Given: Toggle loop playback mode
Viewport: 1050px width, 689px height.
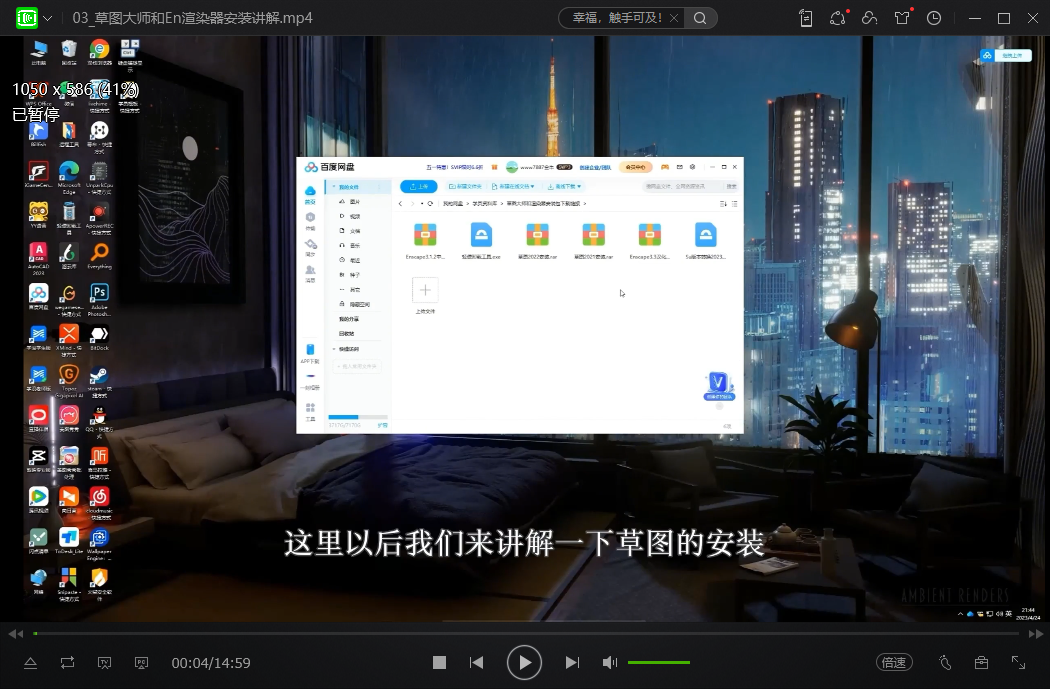Looking at the screenshot, I should (68, 663).
